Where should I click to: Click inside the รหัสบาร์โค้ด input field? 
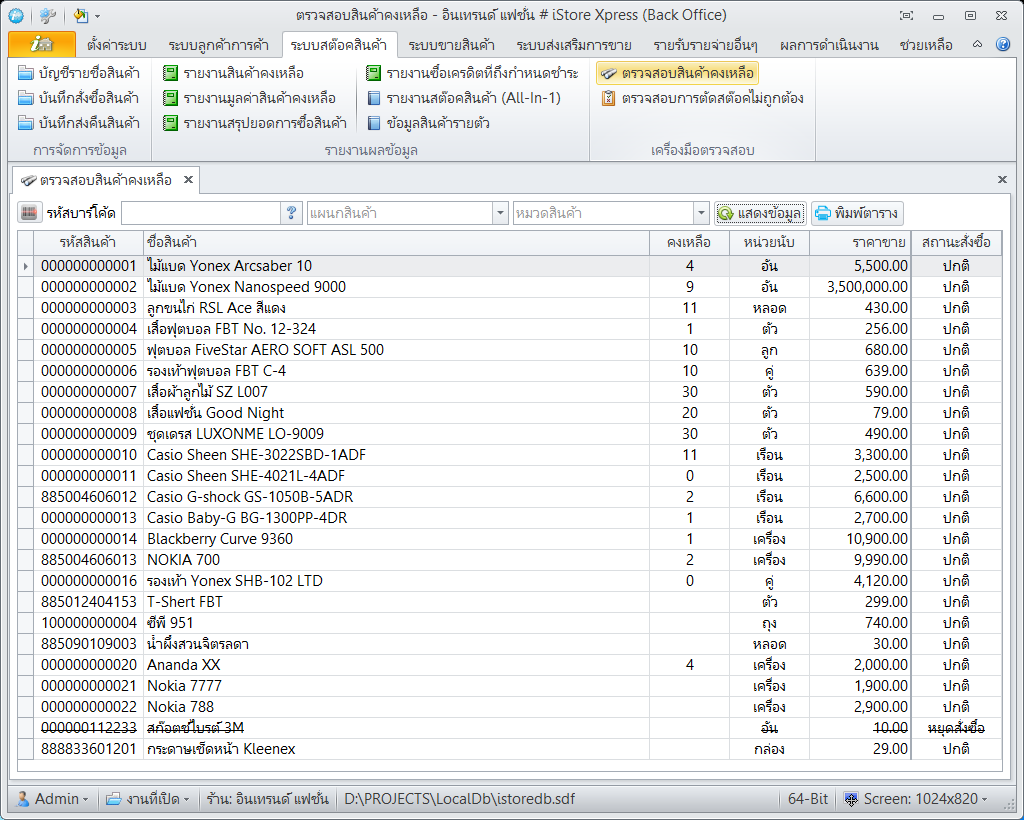[201, 213]
